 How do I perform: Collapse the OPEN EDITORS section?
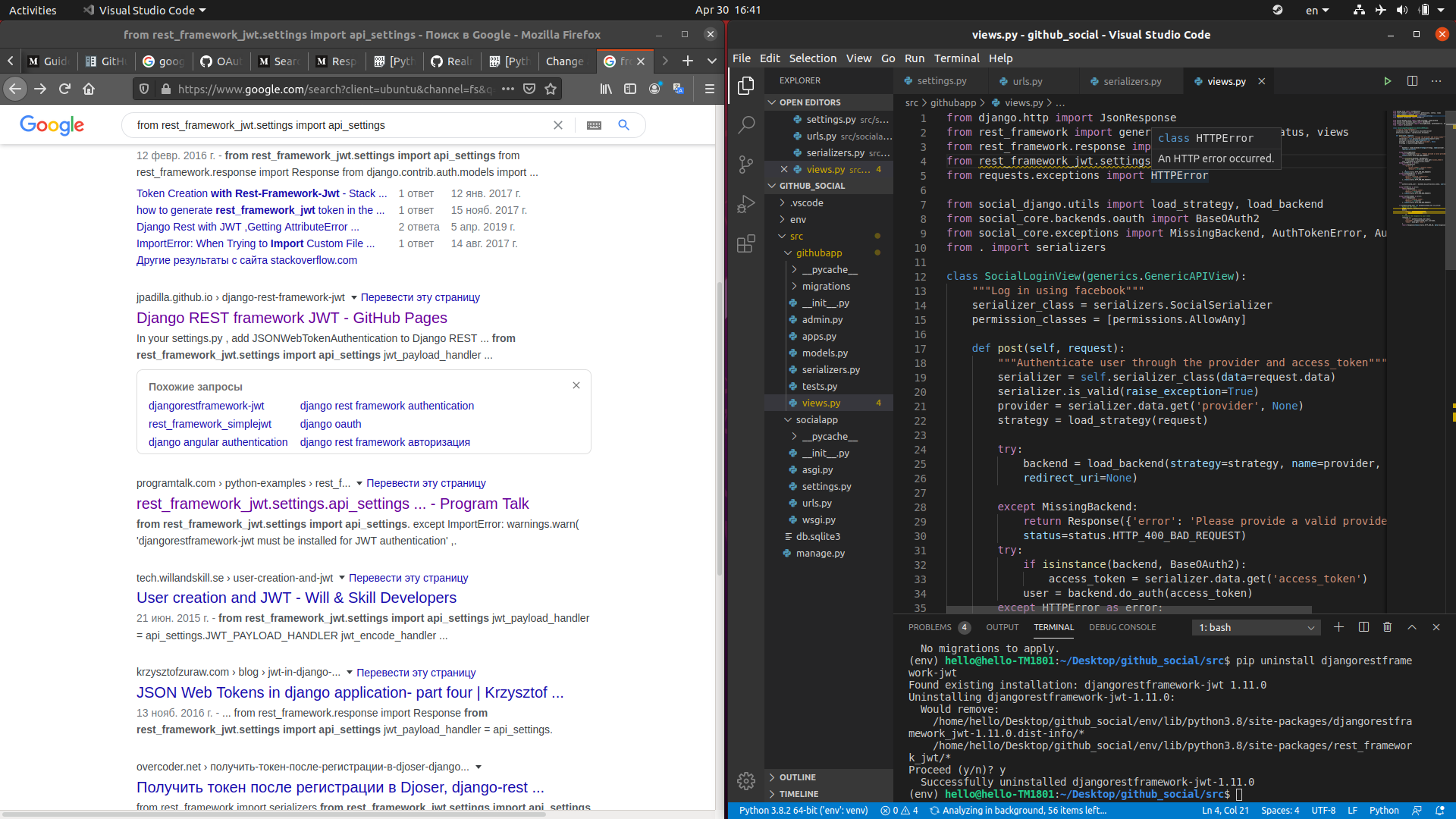[828, 102]
